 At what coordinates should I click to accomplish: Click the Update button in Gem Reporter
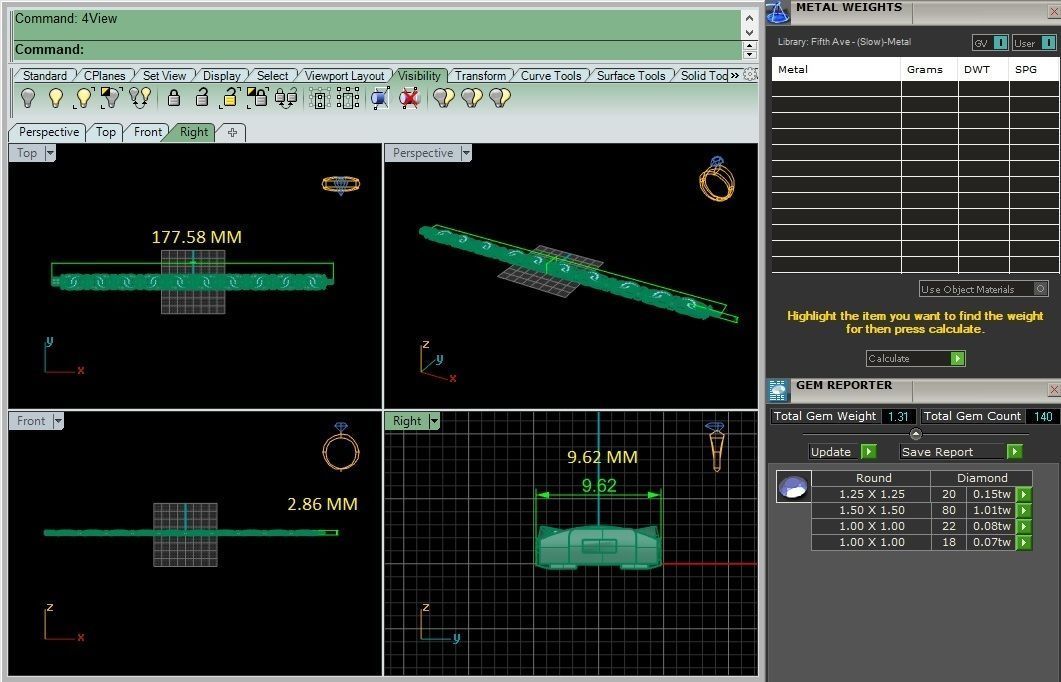pos(843,452)
